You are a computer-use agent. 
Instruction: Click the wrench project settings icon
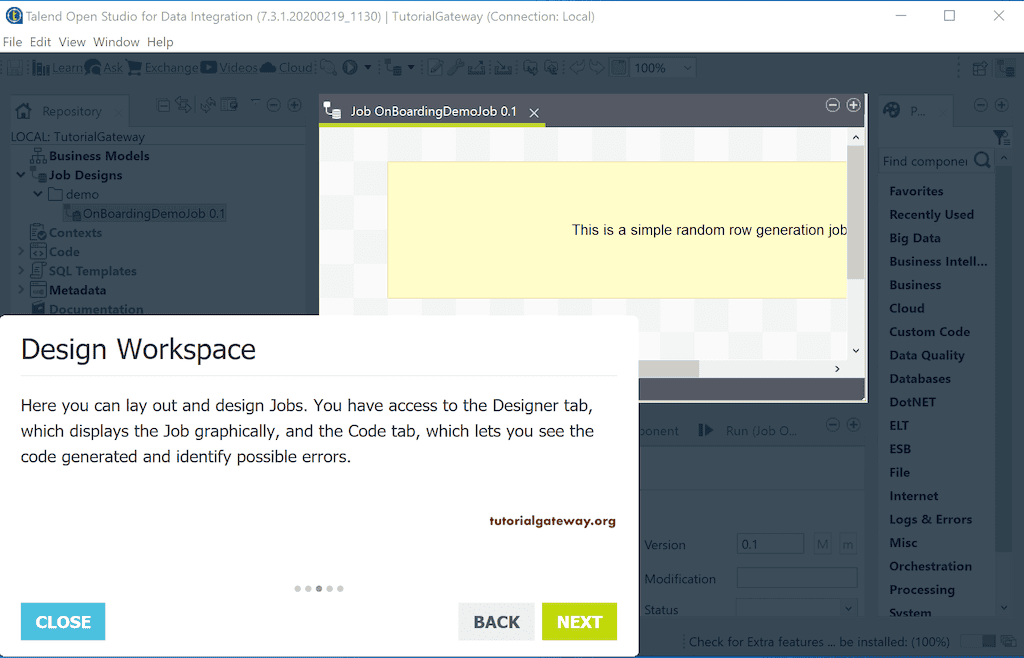pyautogui.click(x=455, y=67)
